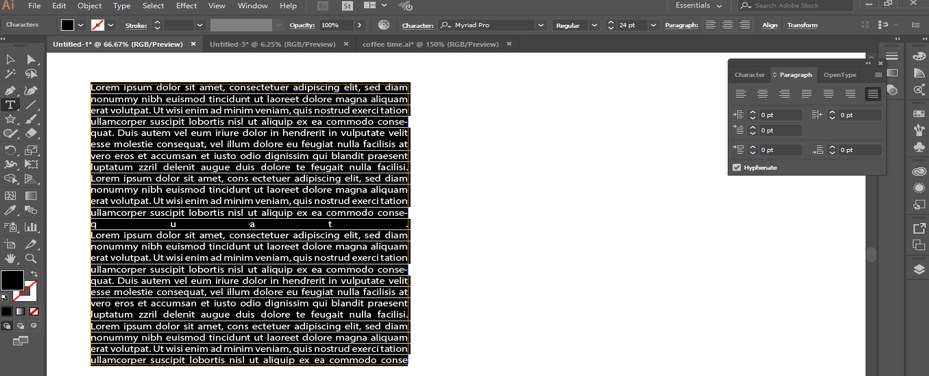Select the Star shape tool
The width and height of the screenshot is (929, 376).
(10, 120)
